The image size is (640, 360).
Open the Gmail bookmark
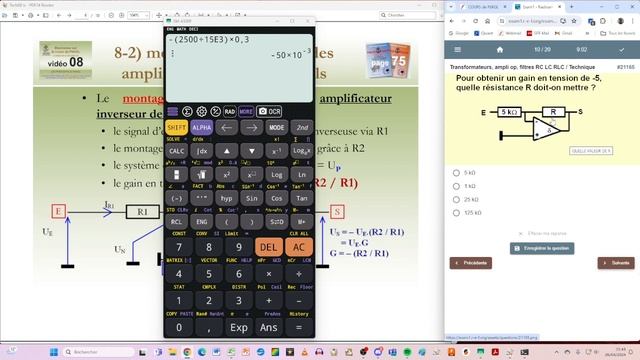click(563, 33)
